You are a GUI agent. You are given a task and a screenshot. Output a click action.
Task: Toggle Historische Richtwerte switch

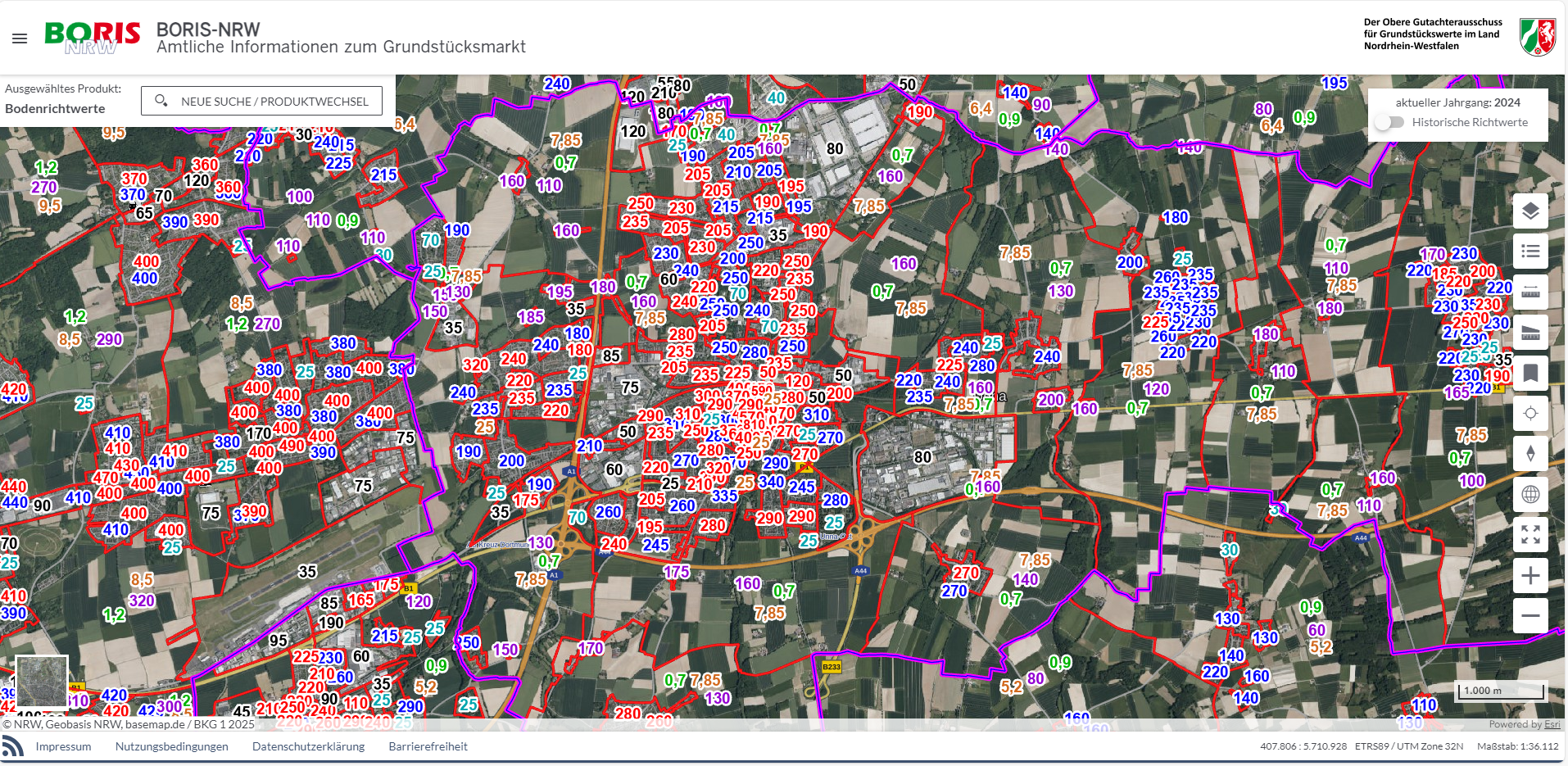click(x=1389, y=122)
